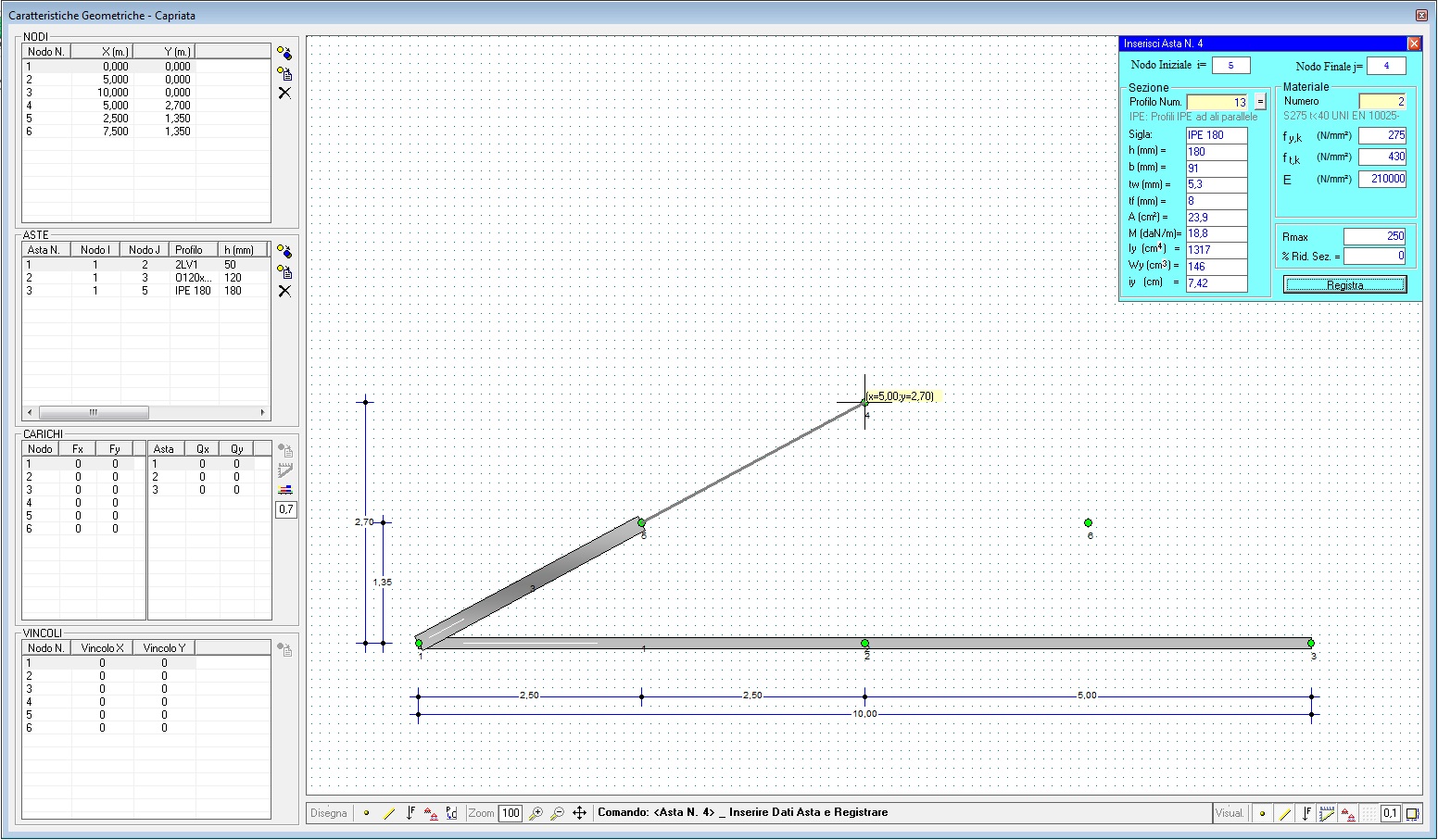Toggle force F visibility in Visual toolbar
The image size is (1438, 840).
[x=1306, y=814]
